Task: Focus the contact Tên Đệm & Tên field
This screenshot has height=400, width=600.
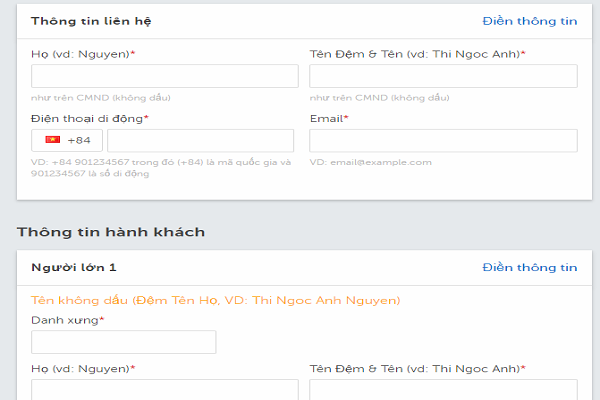Action: (x=443, y=76)
